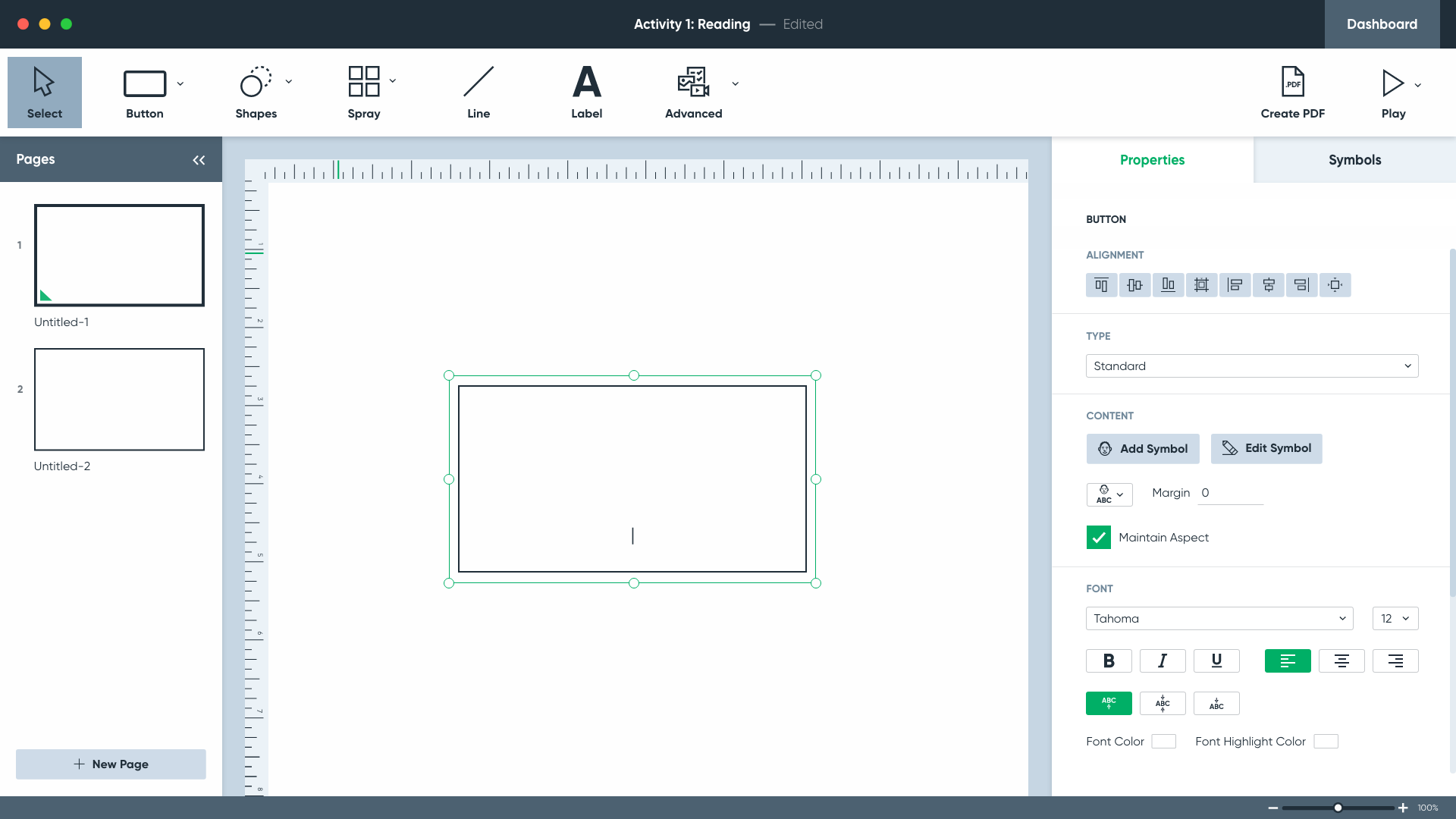Switch to the Symbols tab
The image size is (1456, 819).
coord(1354,160)
